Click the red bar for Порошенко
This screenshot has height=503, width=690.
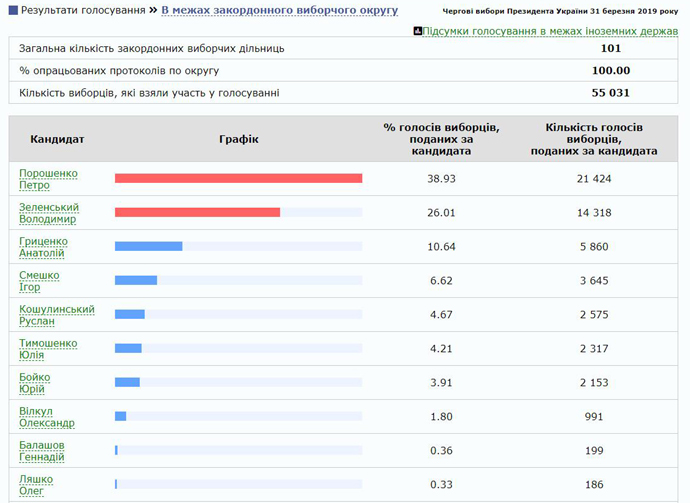[x=238, y=178]
